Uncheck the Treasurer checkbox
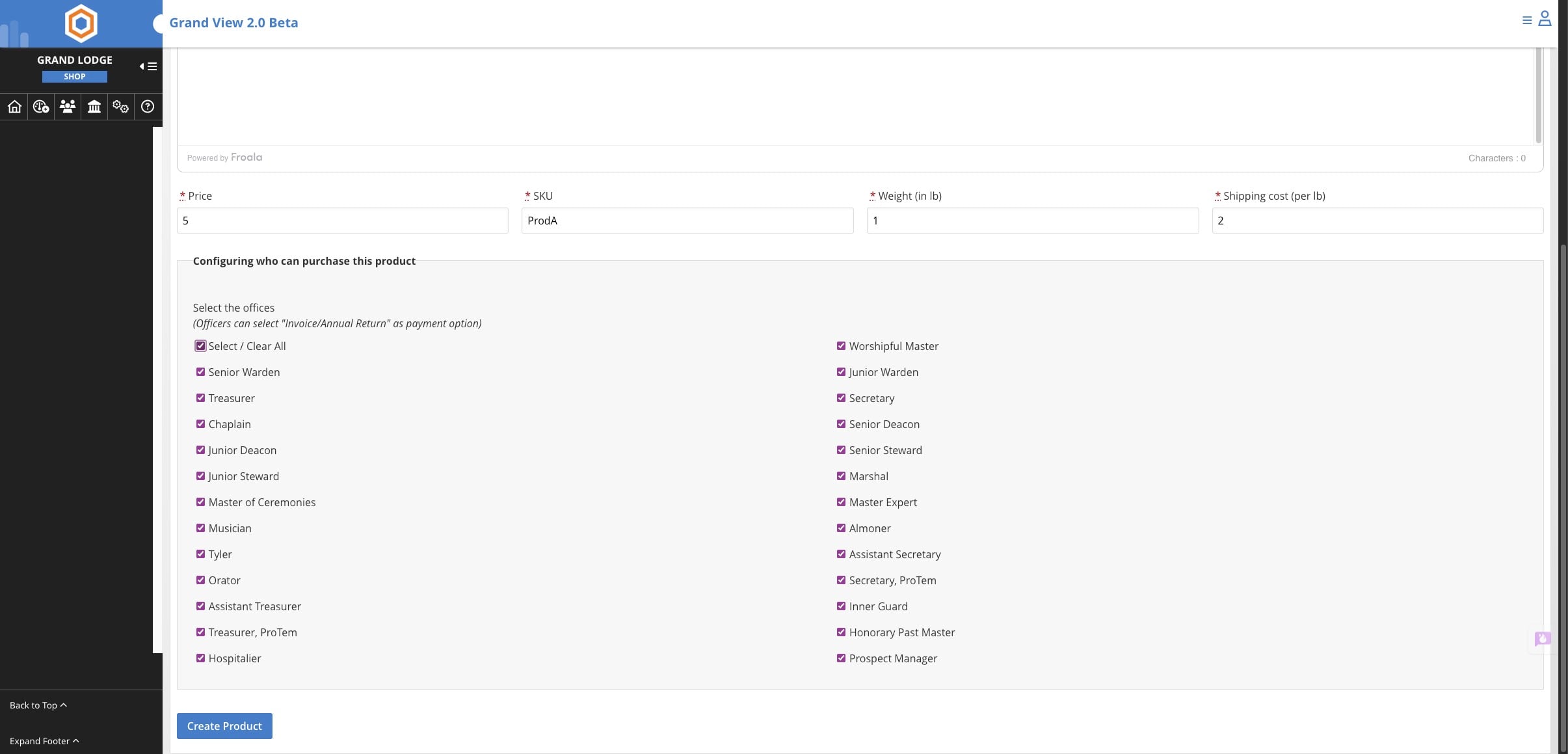This screenshot has width=1568, height=754. (200, 398)
